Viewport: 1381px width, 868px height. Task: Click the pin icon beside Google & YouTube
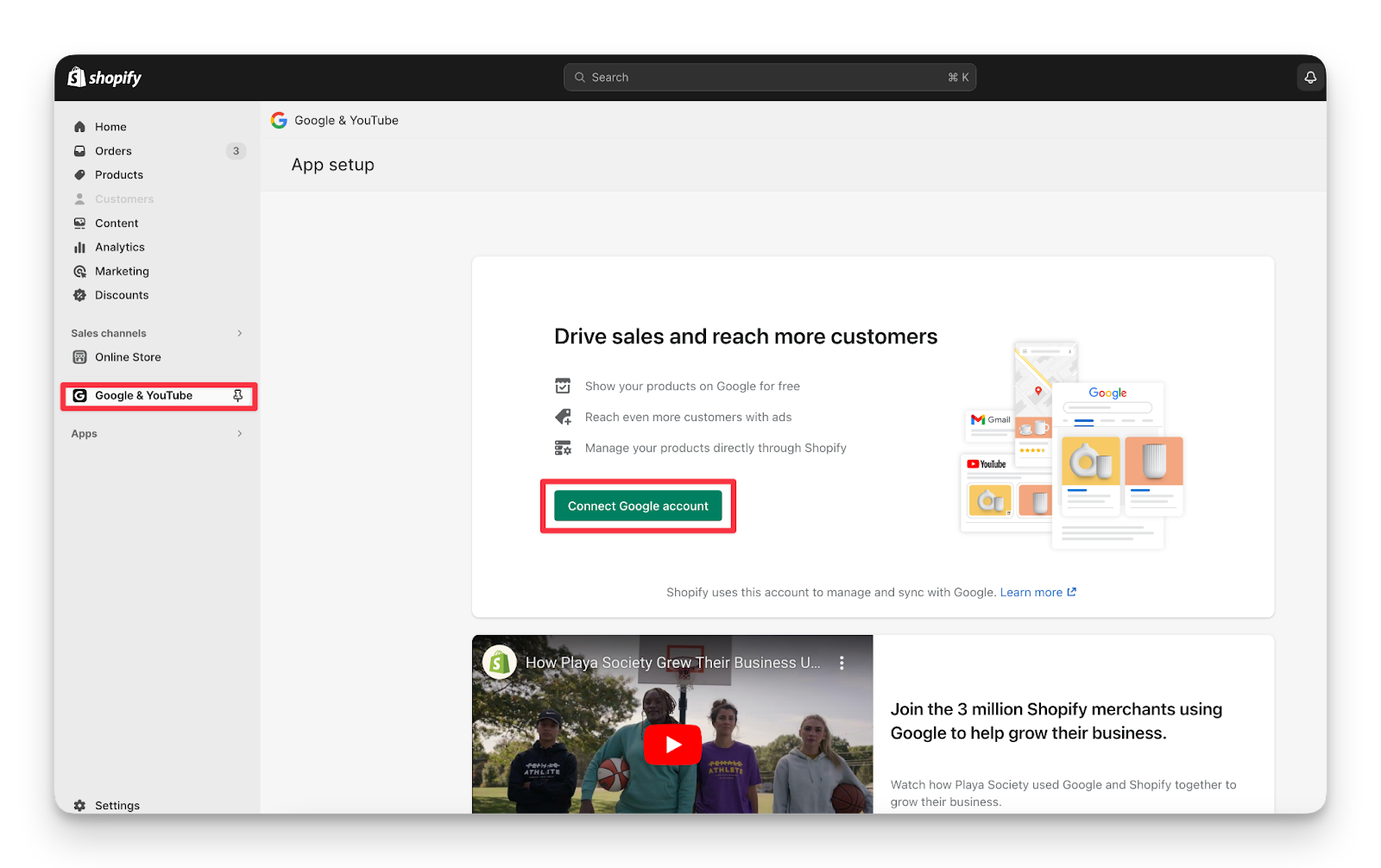[238, 396]
